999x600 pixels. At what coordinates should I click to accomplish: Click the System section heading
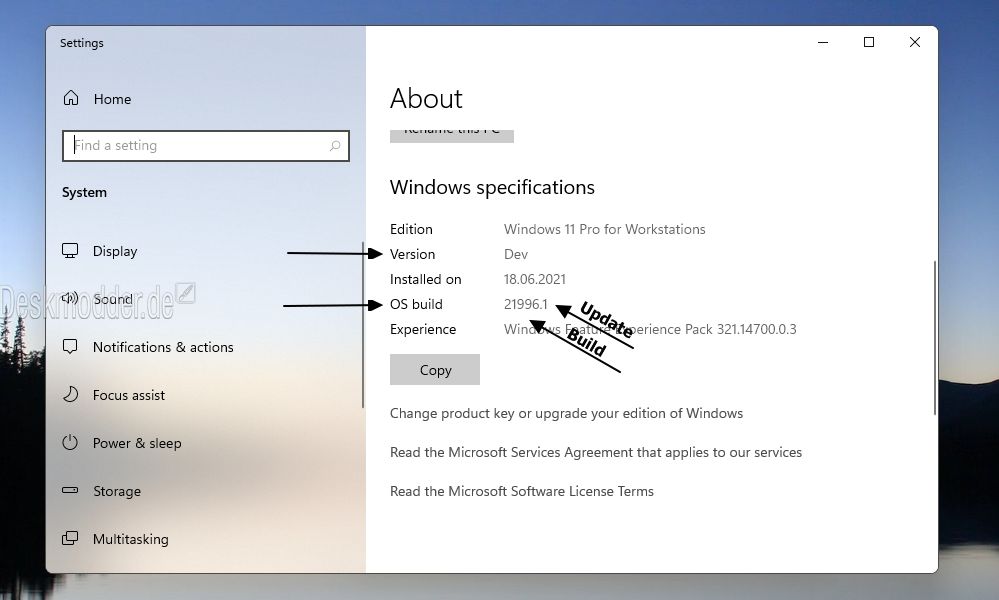click(x=84, y=192)
